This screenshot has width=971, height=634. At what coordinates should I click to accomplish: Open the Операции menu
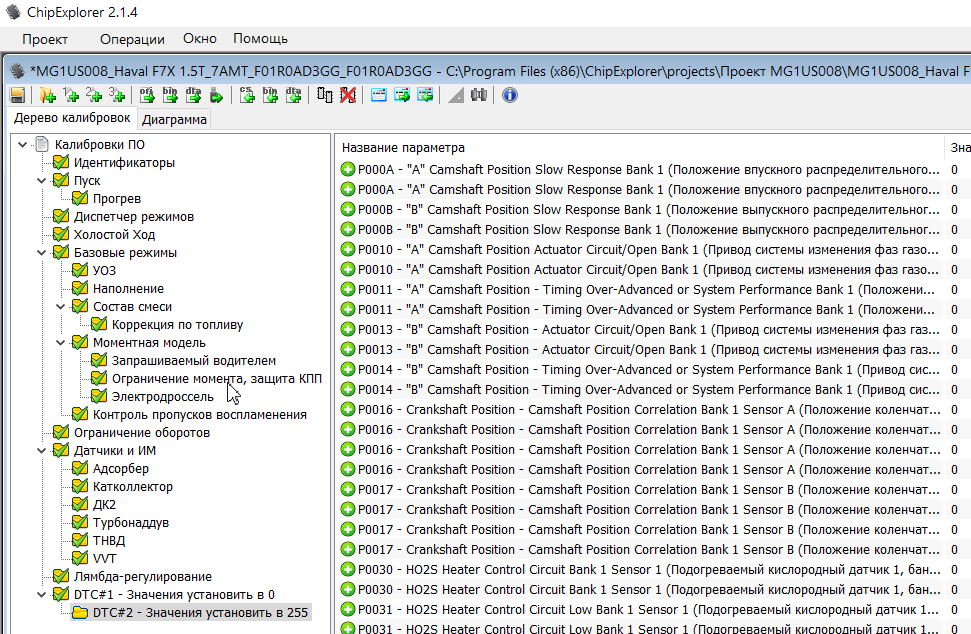132,39
